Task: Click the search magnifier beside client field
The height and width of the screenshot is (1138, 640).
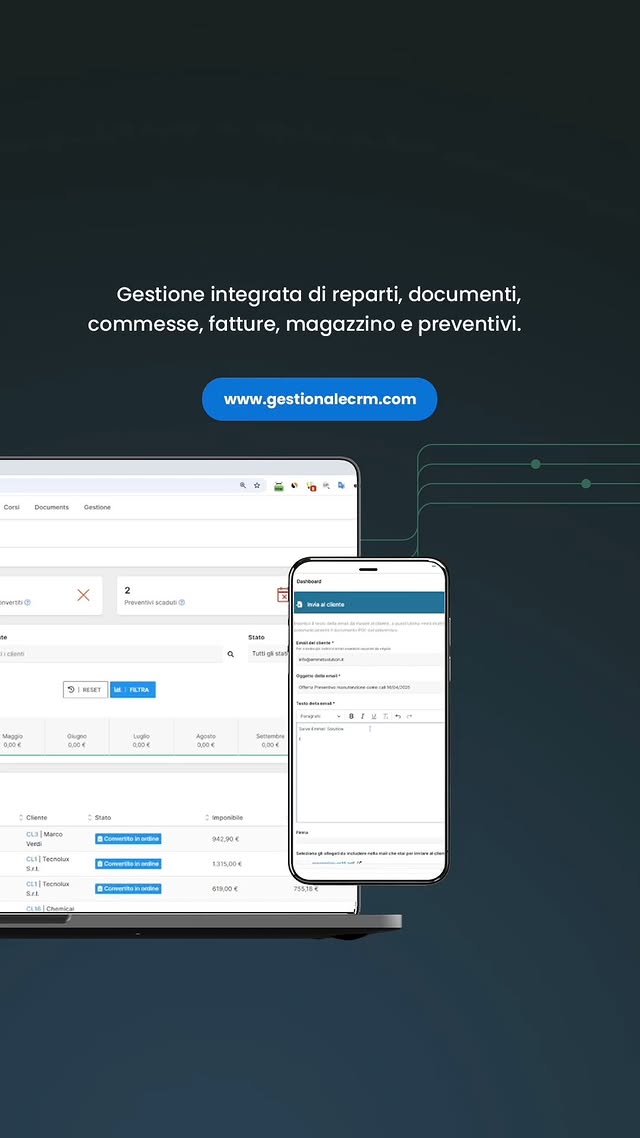Action: pos(231,654)
